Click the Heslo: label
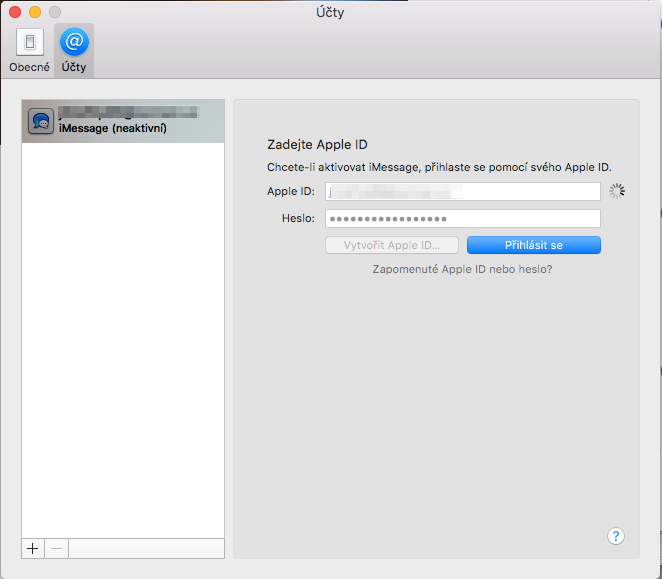The height and width of the screenshot is (579, 662). (x=298, y=218)
